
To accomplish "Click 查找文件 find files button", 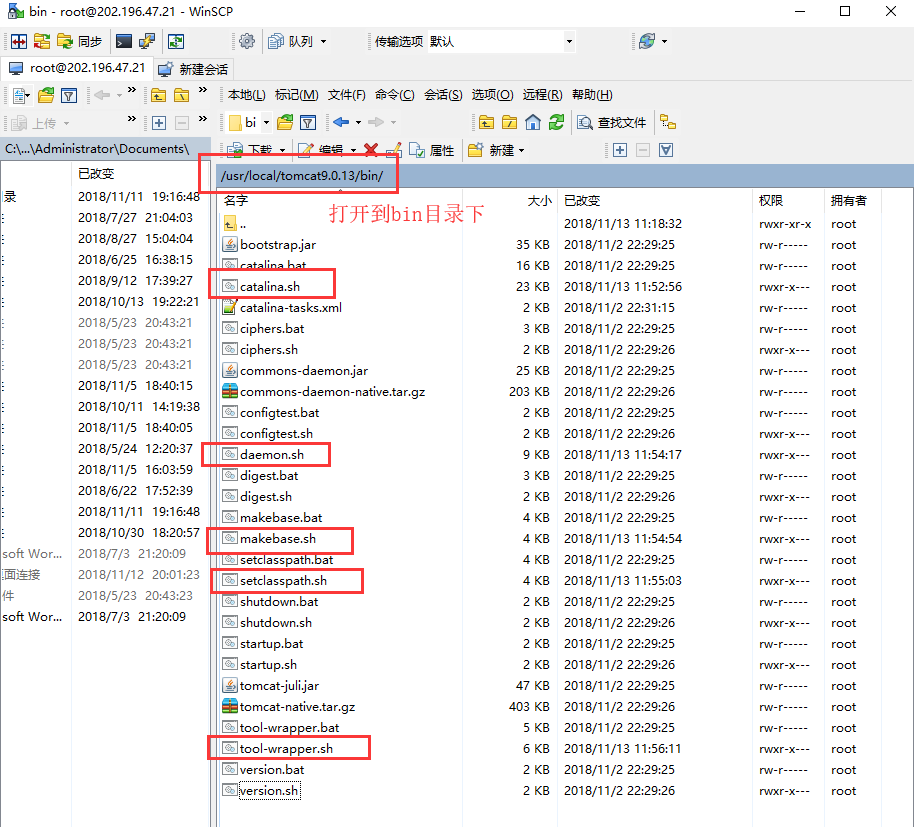I will (x=611, y=122).
